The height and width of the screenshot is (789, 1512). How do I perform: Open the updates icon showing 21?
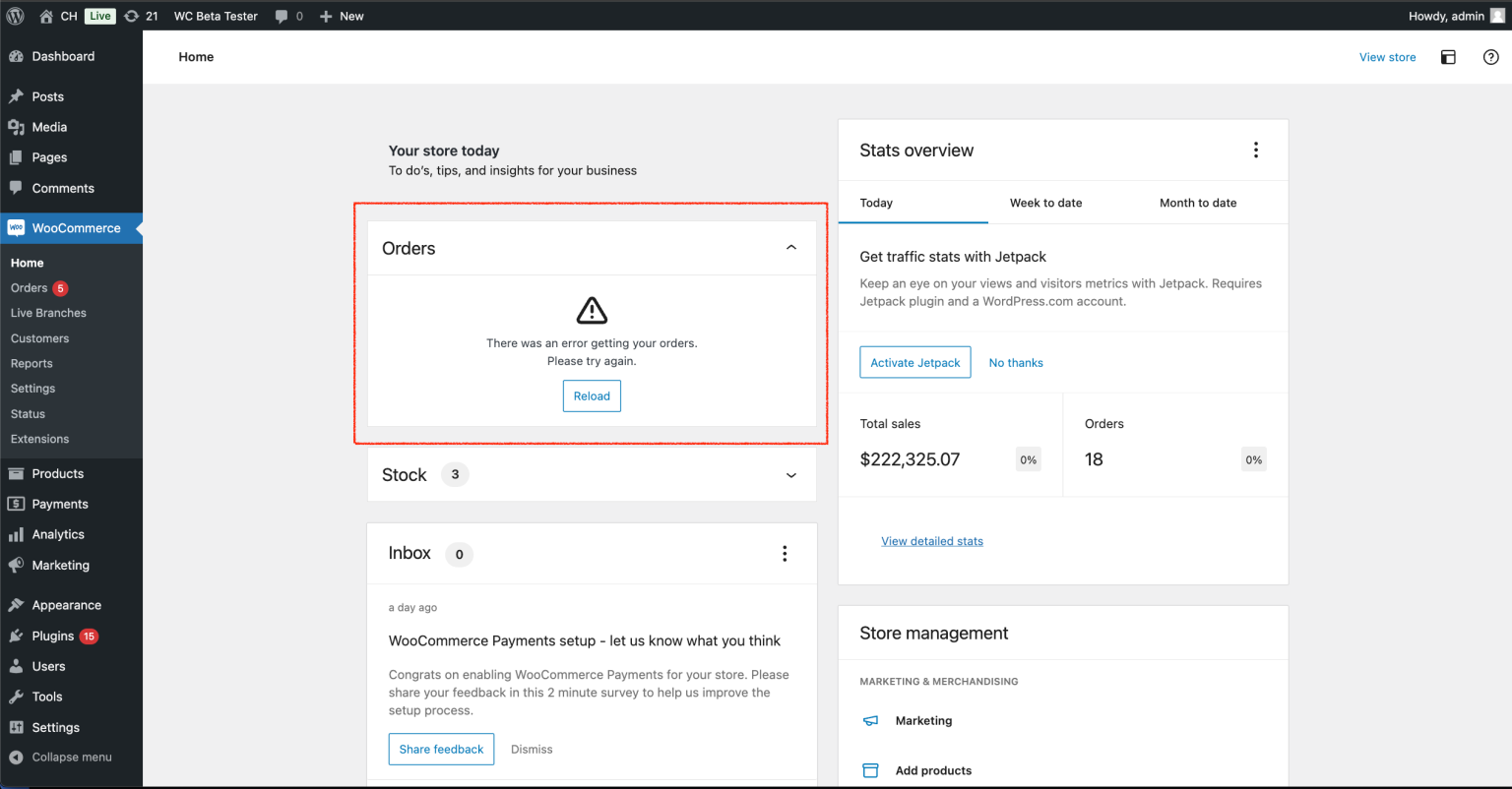point(132,16)
